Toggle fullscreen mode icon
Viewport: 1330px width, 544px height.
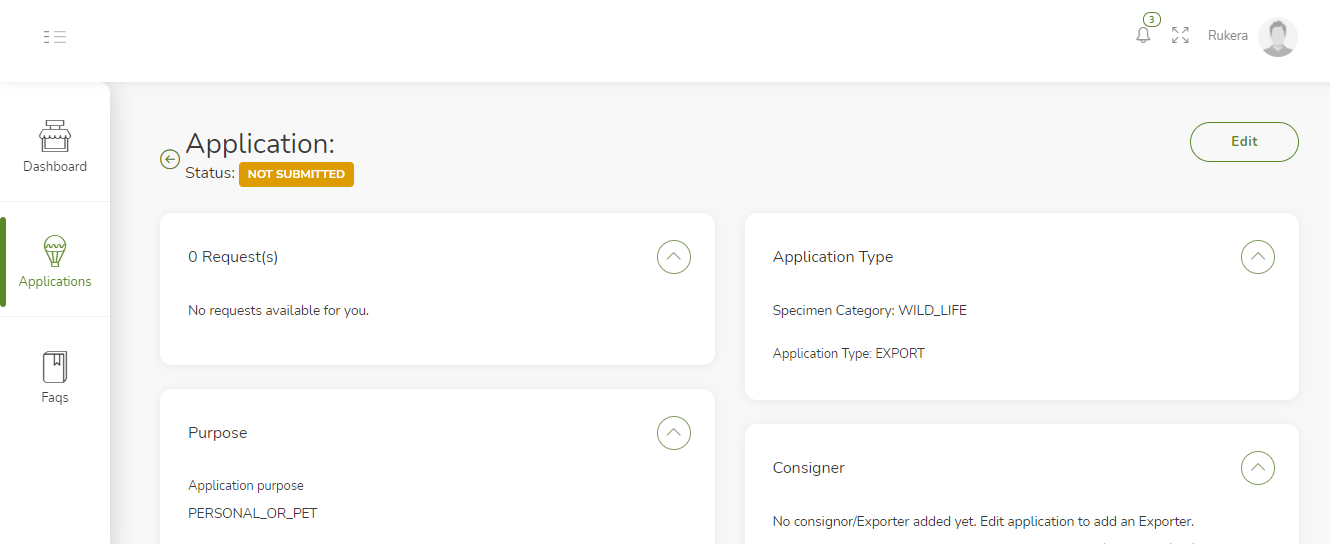pos(1180,35)
